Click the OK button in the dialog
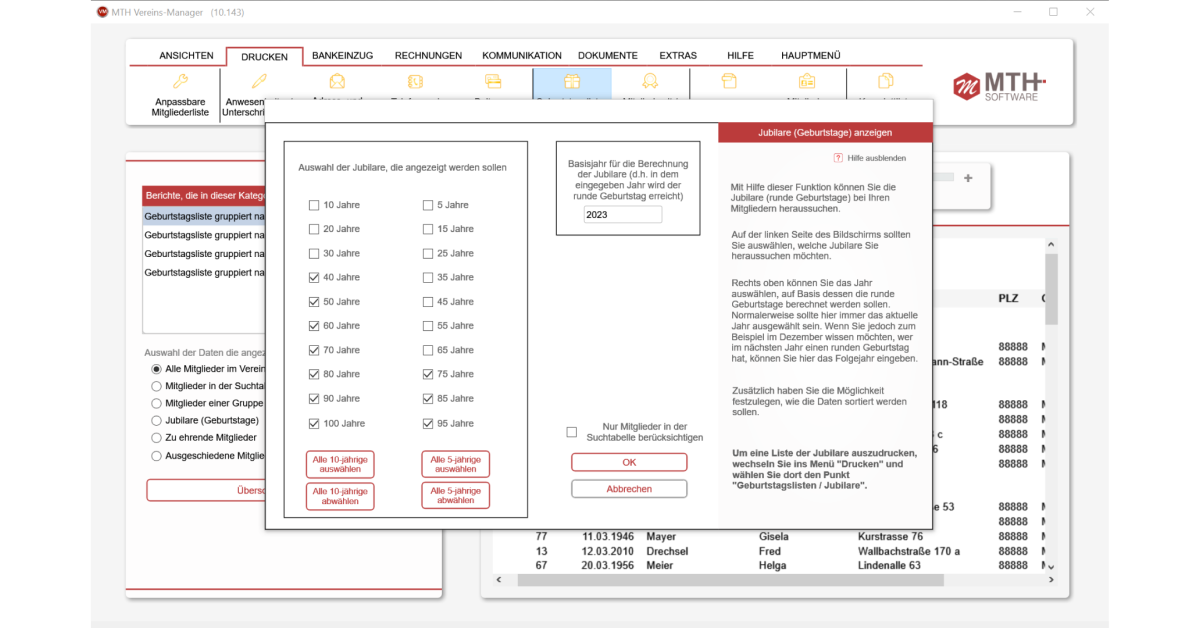 pyautogui.click(x=629, y=462)
